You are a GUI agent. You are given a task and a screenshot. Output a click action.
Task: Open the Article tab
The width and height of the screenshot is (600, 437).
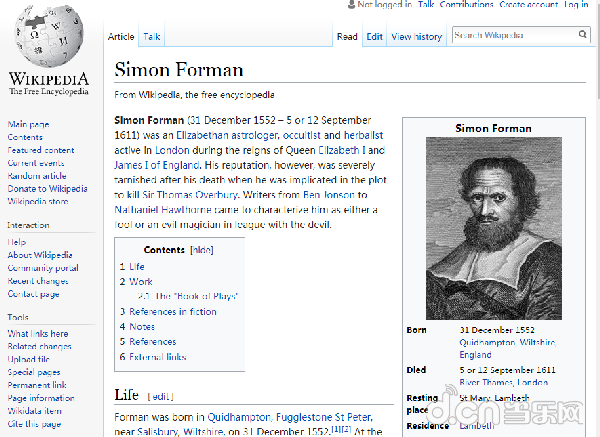(121, 37)
